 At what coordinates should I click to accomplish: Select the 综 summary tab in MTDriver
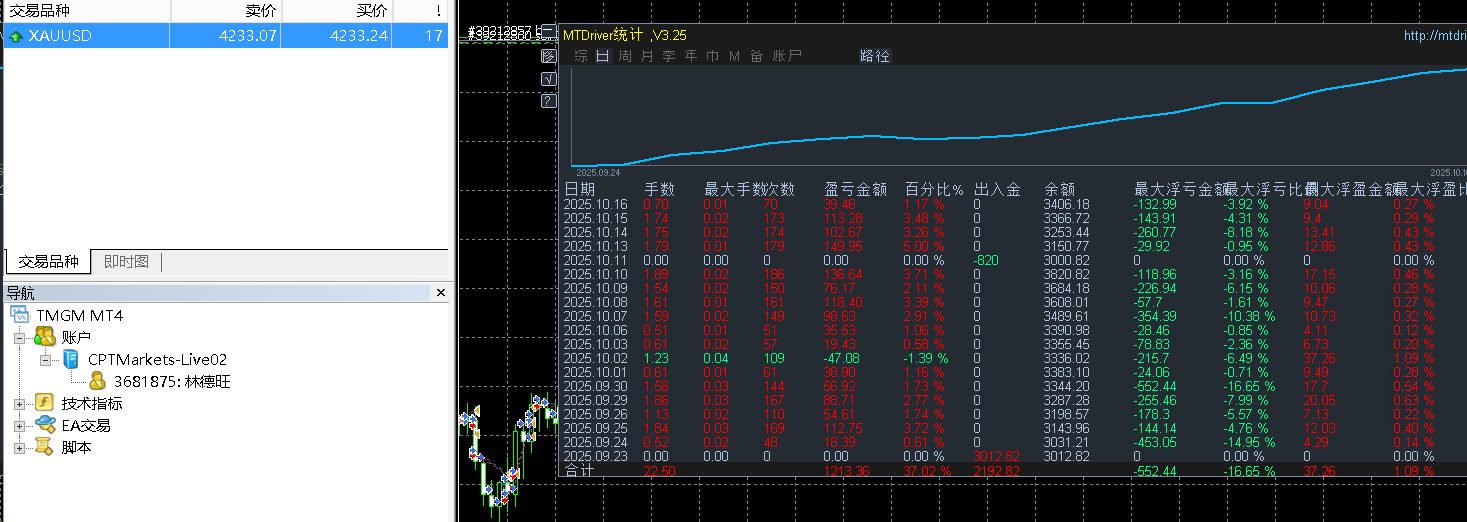pos(581,56)
